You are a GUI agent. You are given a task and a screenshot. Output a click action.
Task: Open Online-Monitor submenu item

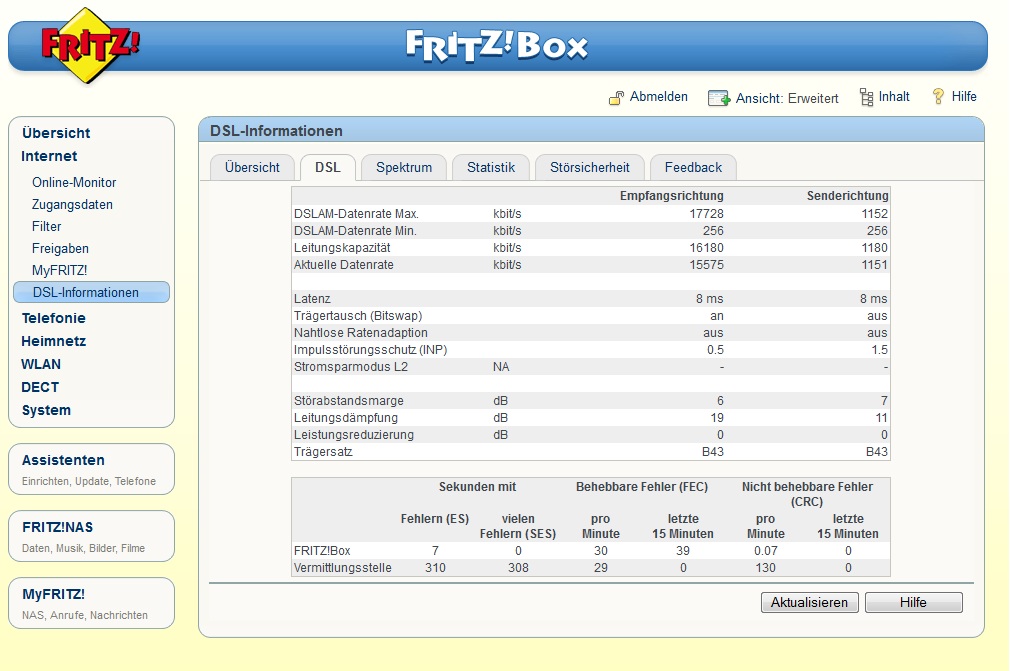[74, 182]
